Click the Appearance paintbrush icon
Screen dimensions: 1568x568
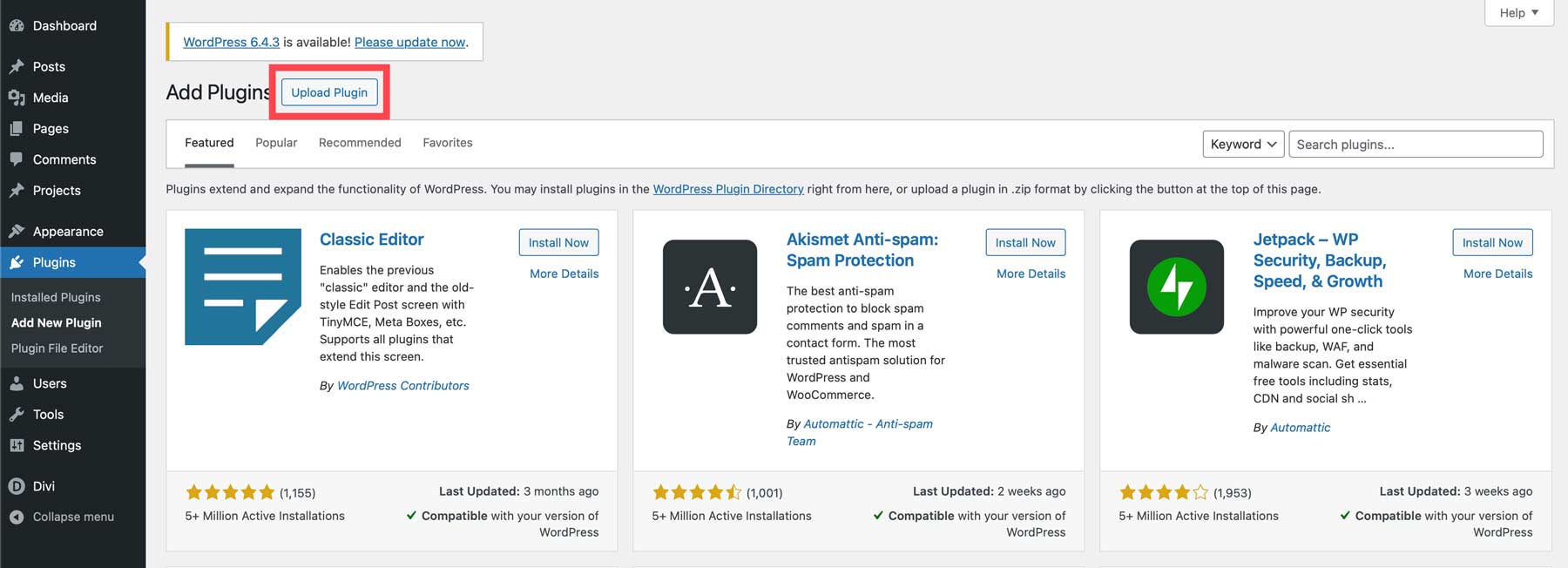(17, 231)
